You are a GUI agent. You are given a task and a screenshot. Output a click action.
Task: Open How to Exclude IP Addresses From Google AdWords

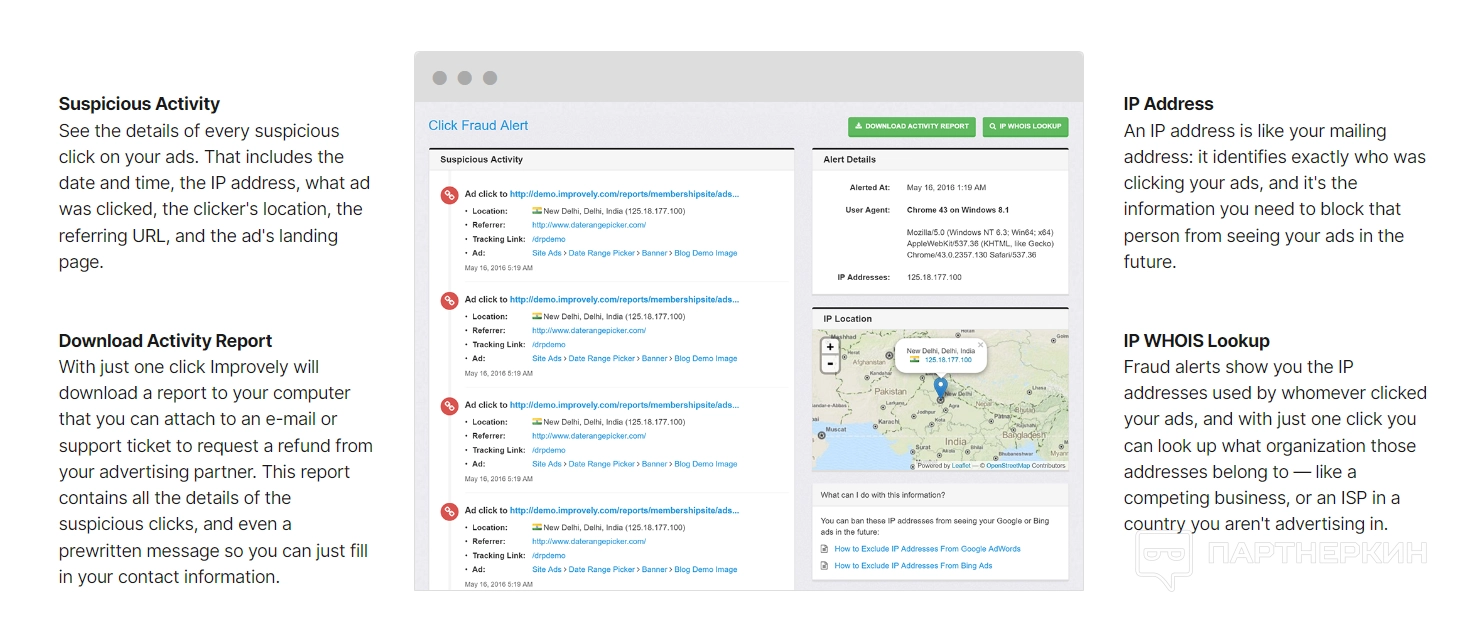pyautogui.click(x=927, y=549)
